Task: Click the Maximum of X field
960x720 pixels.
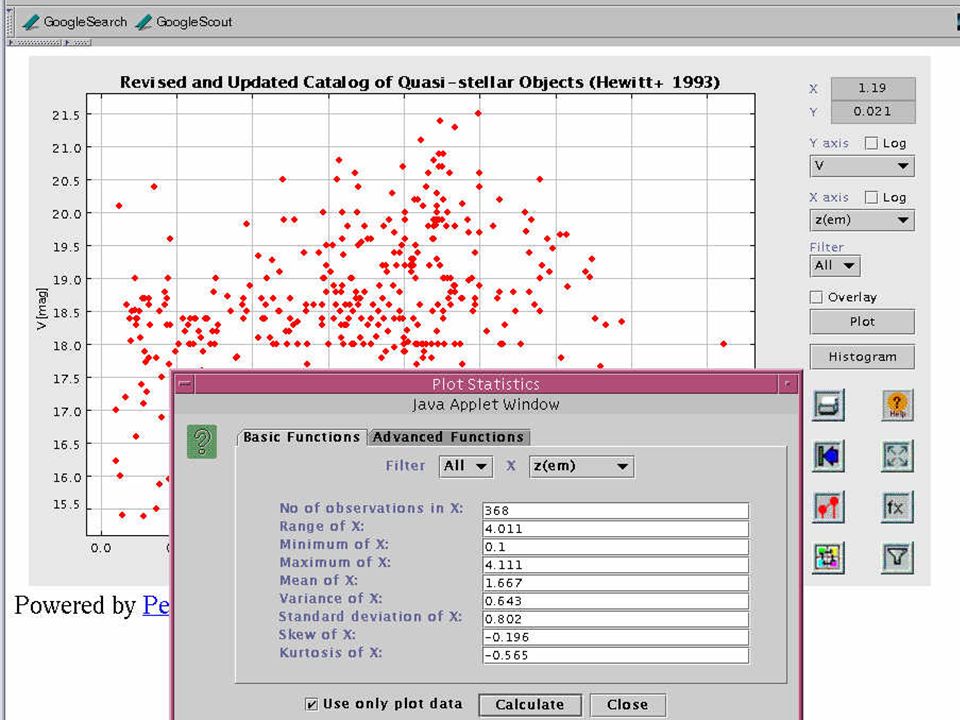Action: pyautogui.click(x=615, y=565)
